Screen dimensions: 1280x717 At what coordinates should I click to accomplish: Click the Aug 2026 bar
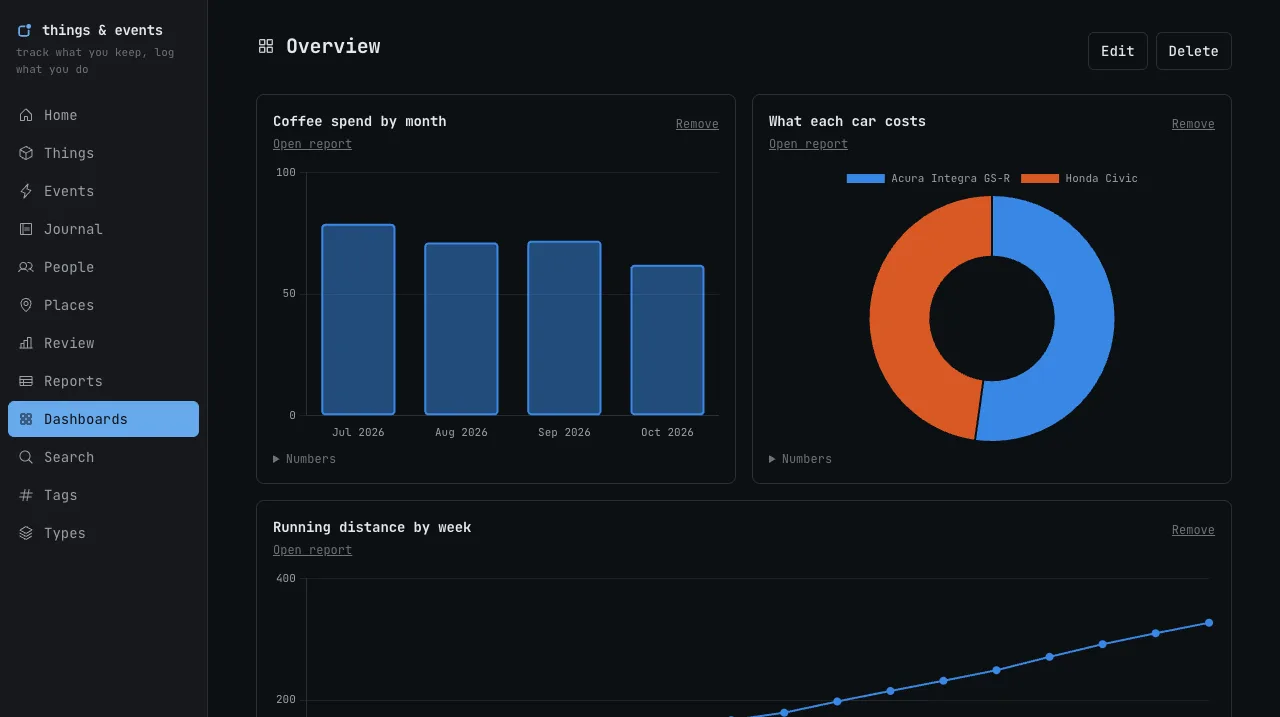click(x=461, y=329)
